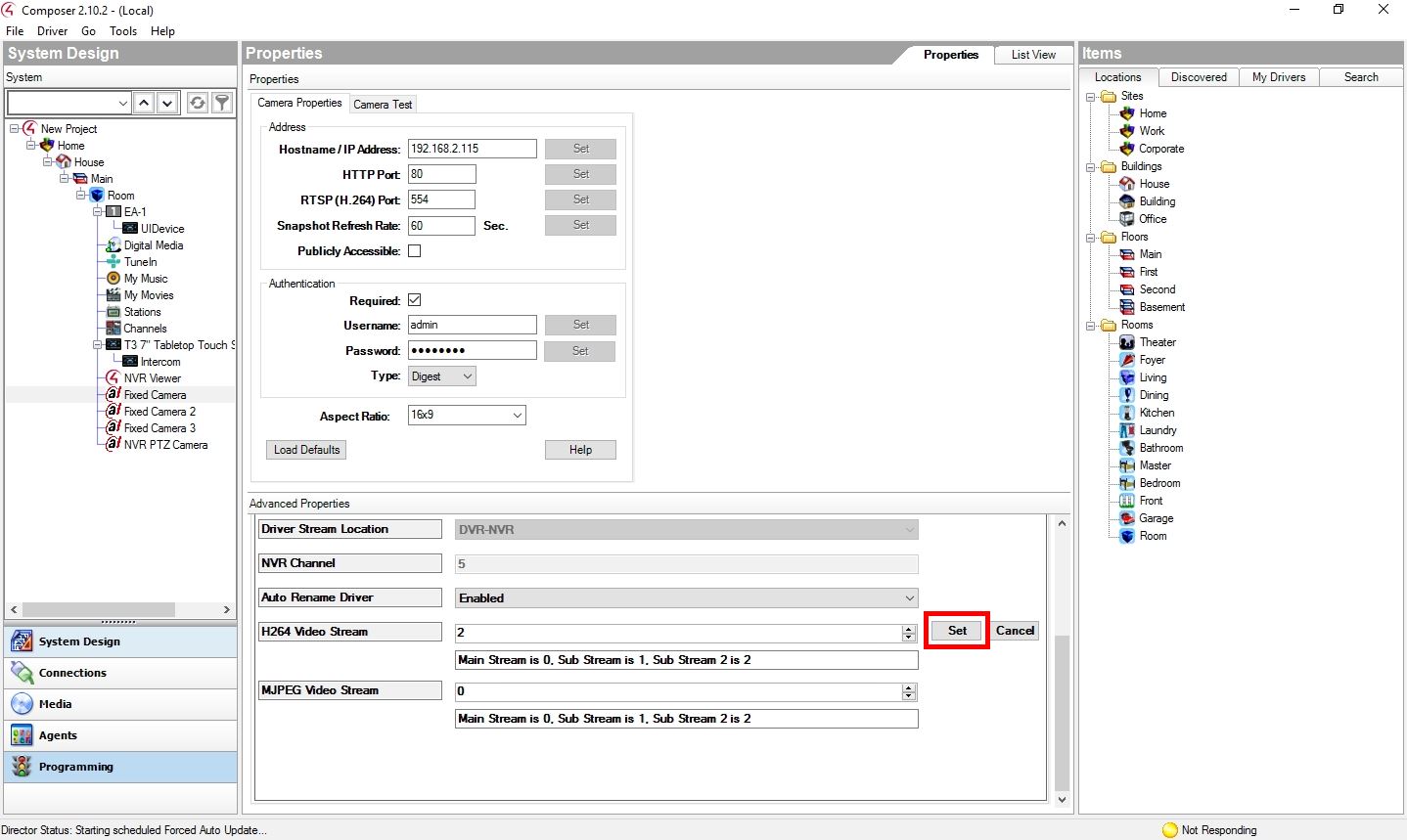The height and width of the screenshot is (840, 1407).
Task: Collapse the Sites folder in Items
Action: click(x=1091, y=96)
